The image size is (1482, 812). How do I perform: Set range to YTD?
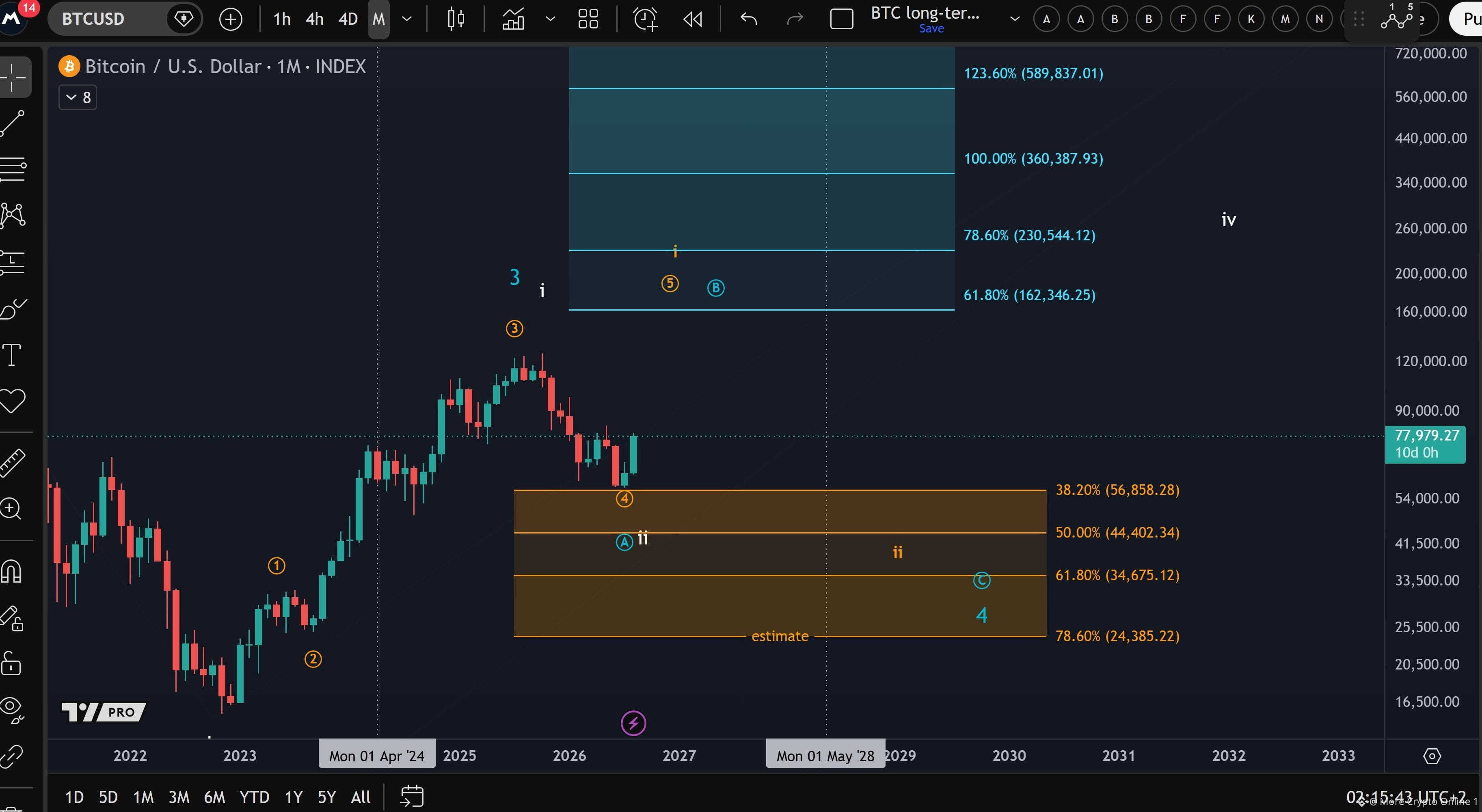click(x=254, y=797)
